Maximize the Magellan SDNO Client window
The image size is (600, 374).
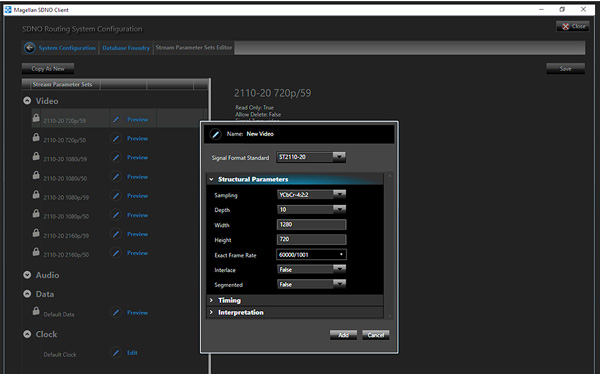[562, 10]
